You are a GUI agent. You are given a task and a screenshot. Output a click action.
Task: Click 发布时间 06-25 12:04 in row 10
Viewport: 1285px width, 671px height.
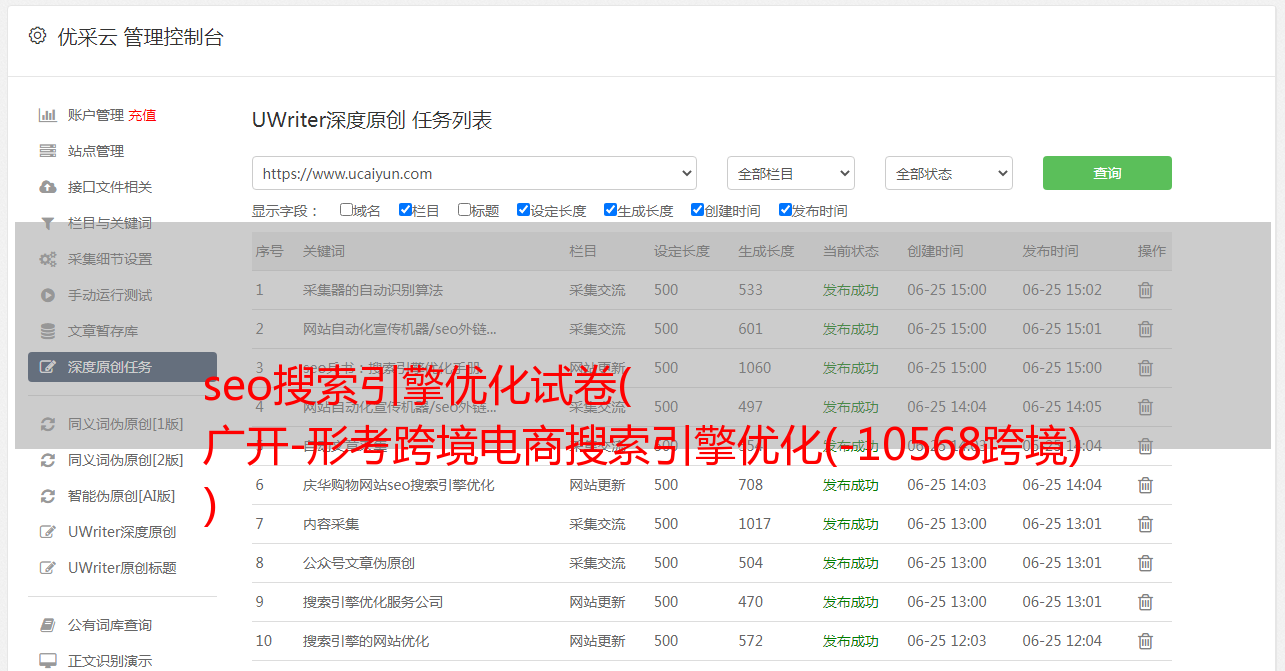[1062, 641]
